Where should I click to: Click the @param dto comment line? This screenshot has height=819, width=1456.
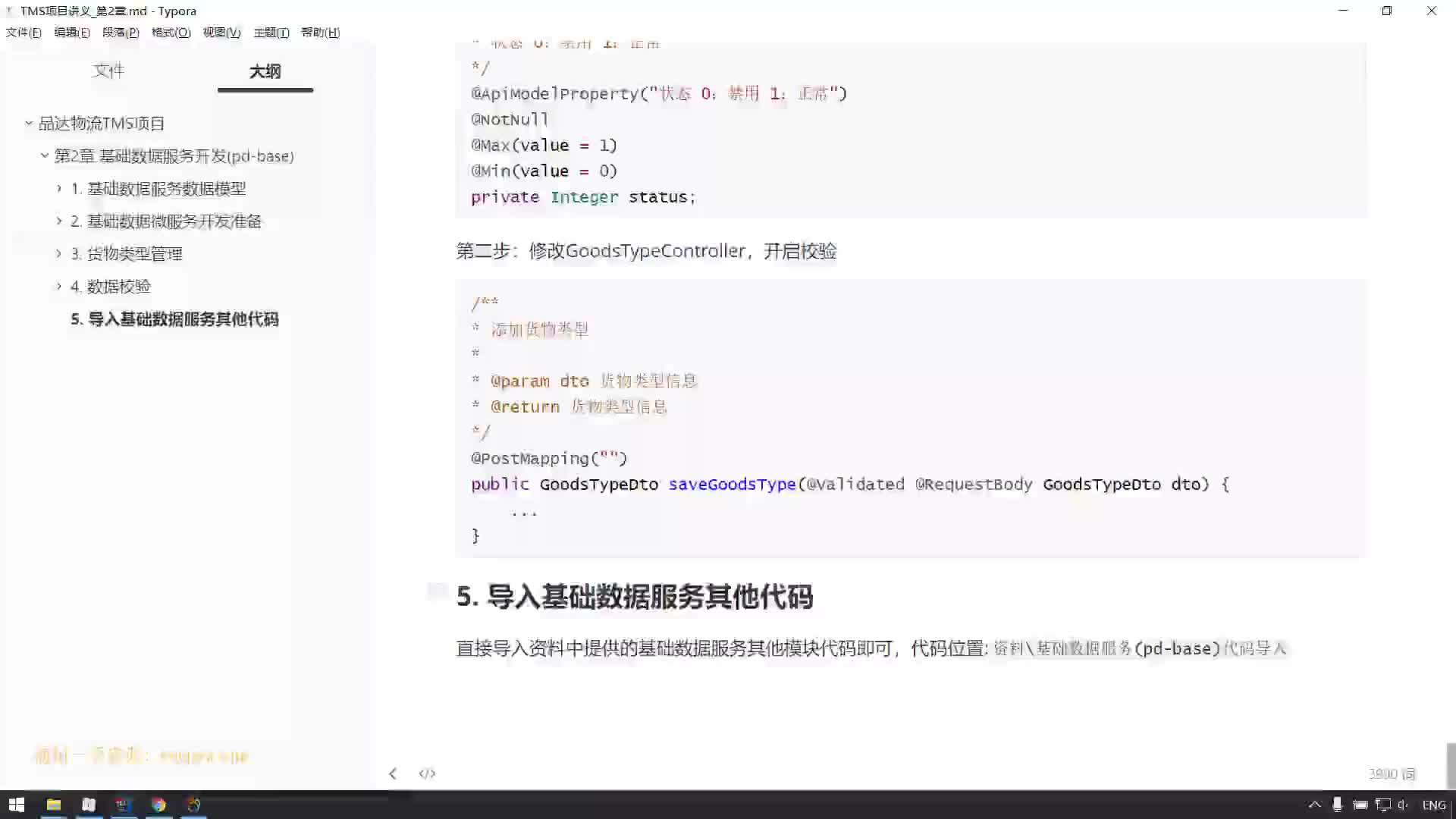[x=584, y=381]
